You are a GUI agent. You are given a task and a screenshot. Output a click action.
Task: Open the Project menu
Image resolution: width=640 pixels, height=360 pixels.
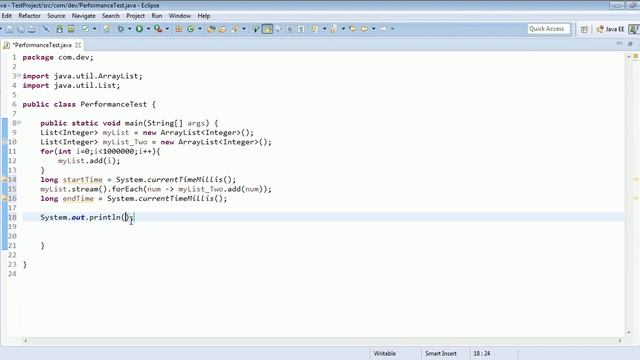(x=136, y=16)
